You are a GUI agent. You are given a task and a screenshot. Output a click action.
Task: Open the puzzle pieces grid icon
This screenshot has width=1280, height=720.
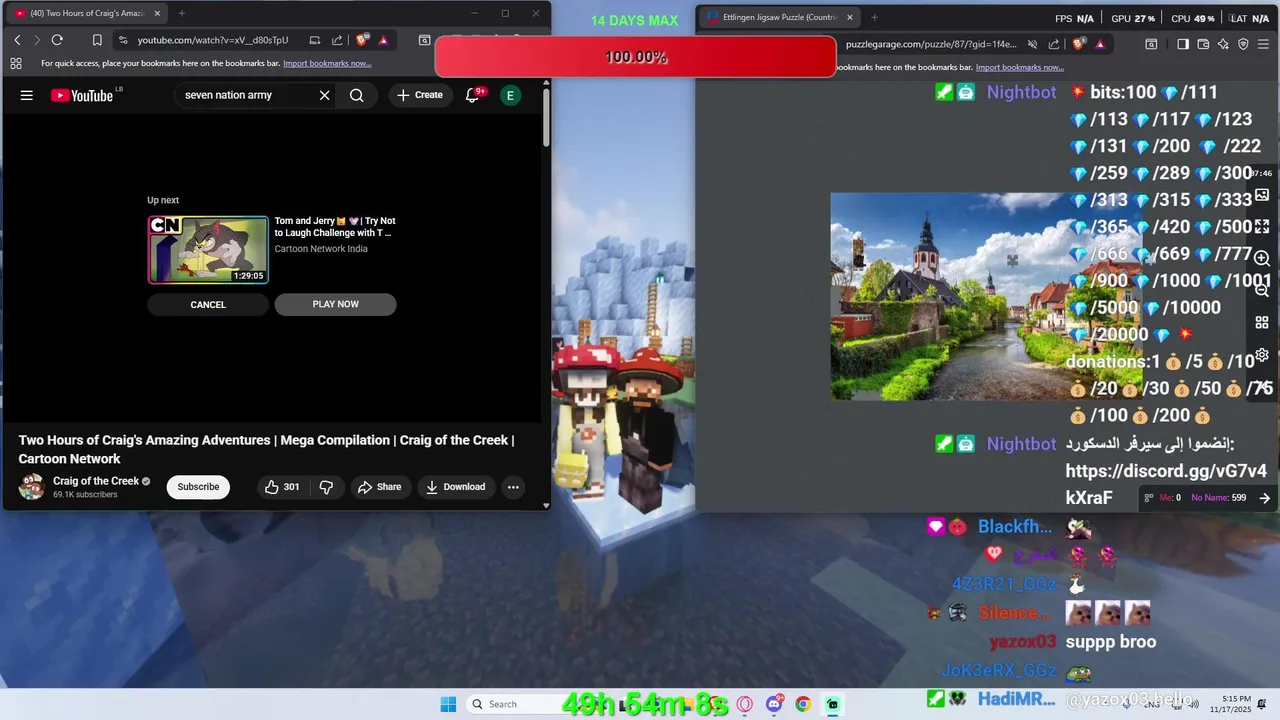(1262, 323)
